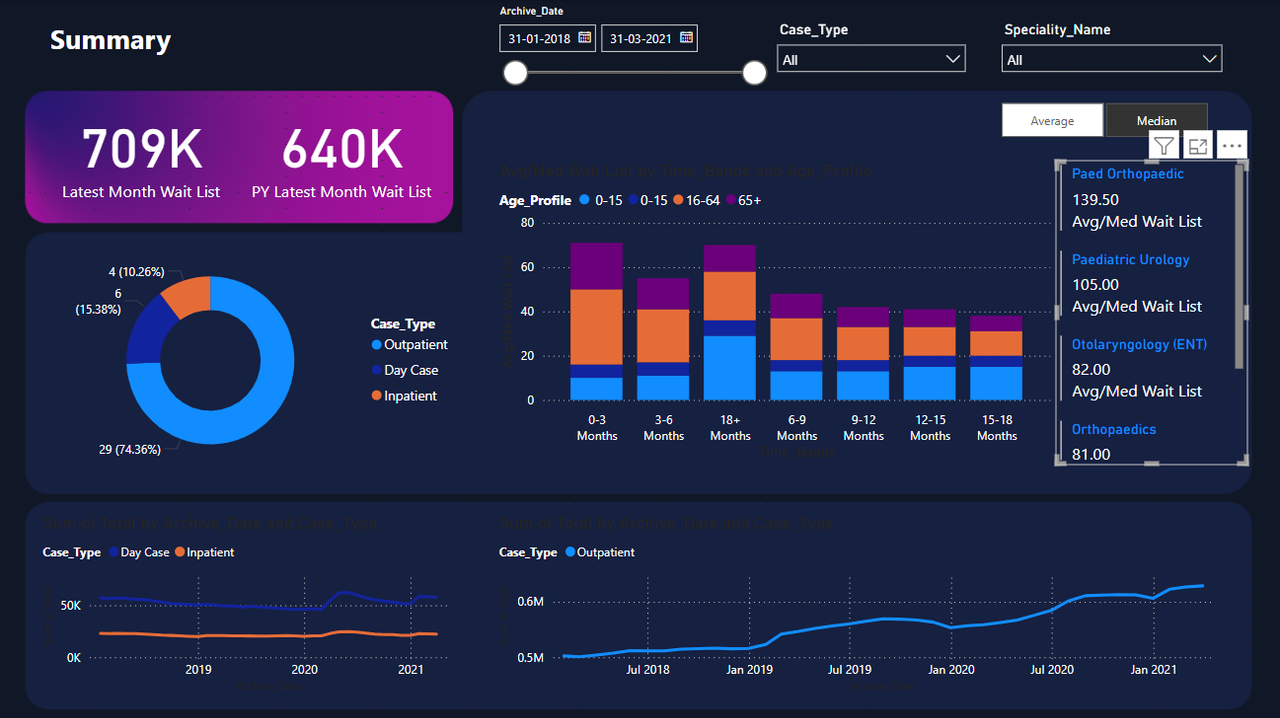Select the 18+ Months bar
The image size is (1280, 718).
pyautogui.click(x=730, y=322)
